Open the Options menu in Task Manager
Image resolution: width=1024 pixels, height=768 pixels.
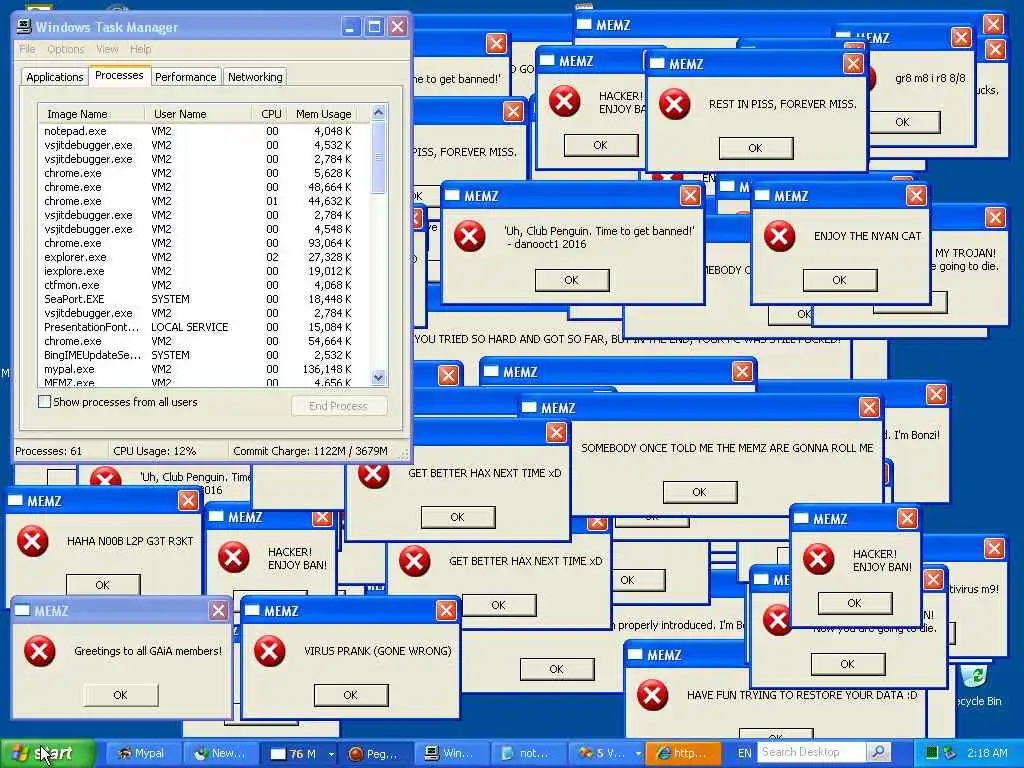click(65, 49)
